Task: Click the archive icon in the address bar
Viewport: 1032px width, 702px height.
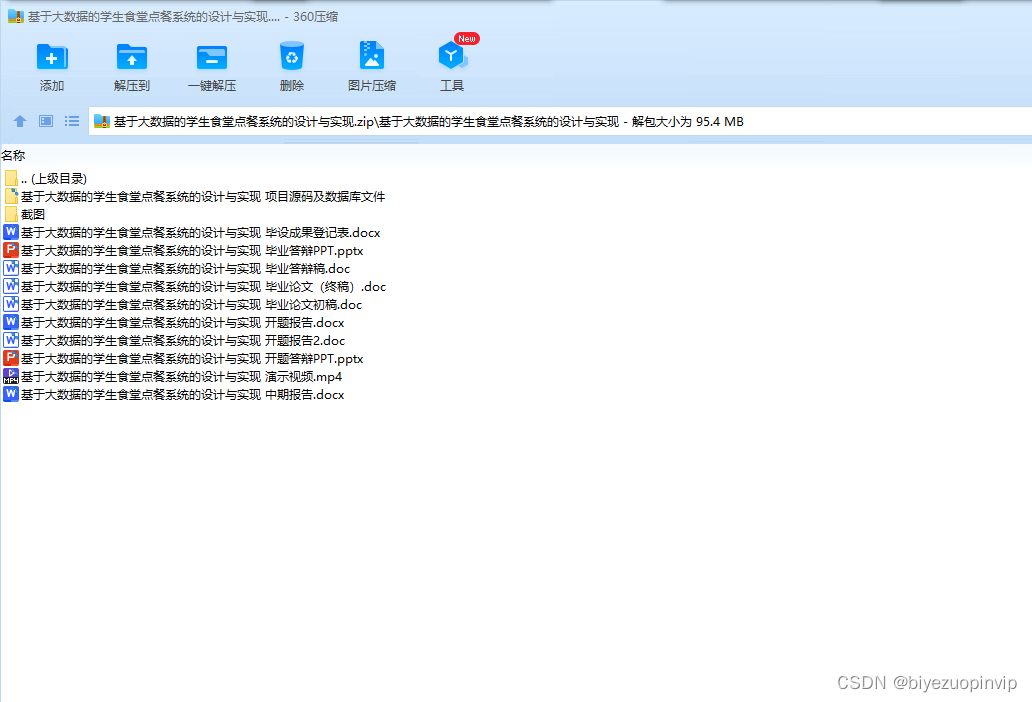Action: pos(101,121)
